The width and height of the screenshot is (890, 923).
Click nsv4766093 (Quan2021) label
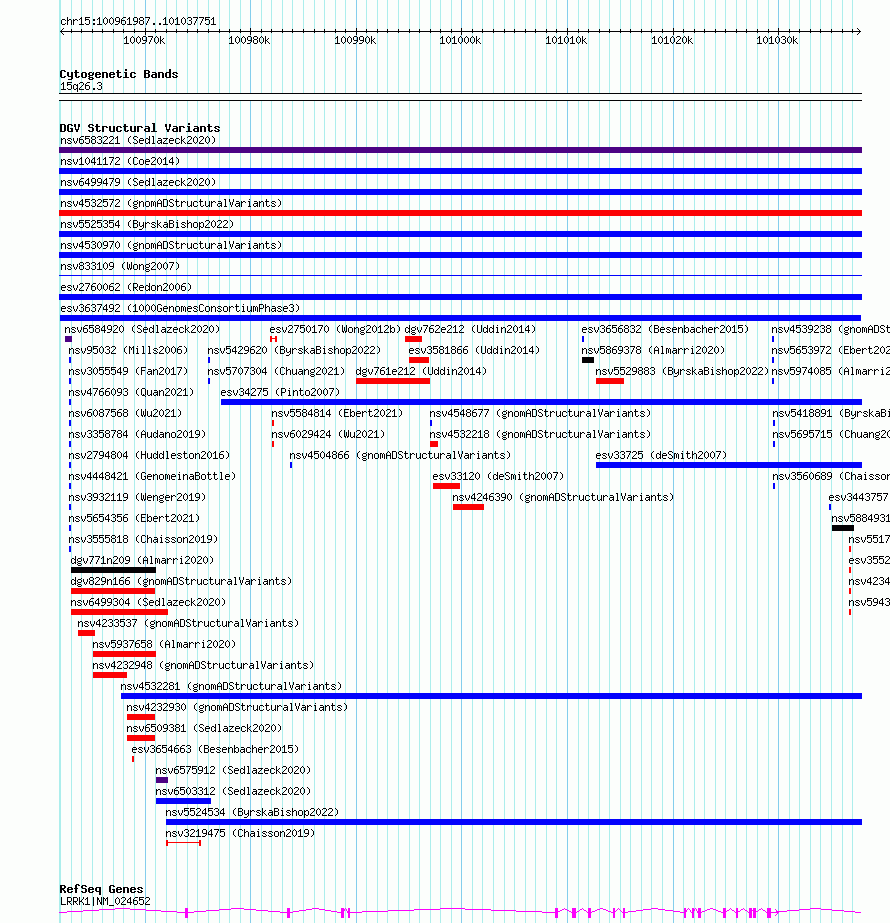131,393
